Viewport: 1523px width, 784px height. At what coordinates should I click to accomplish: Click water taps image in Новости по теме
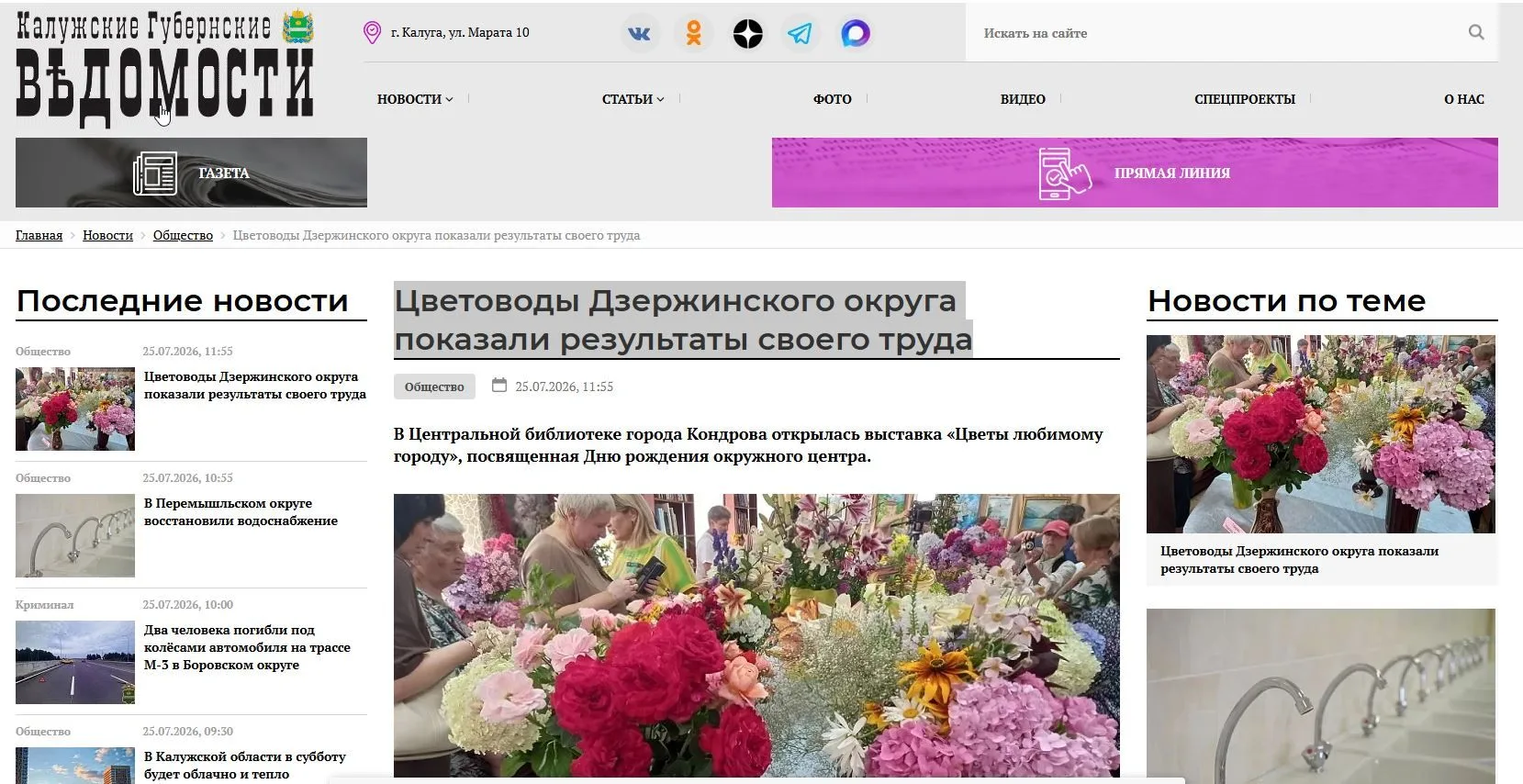point(1321,696)
